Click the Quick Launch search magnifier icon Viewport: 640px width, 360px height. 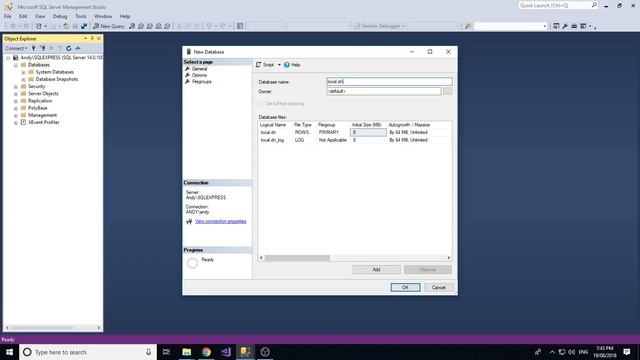click(594, 5)
